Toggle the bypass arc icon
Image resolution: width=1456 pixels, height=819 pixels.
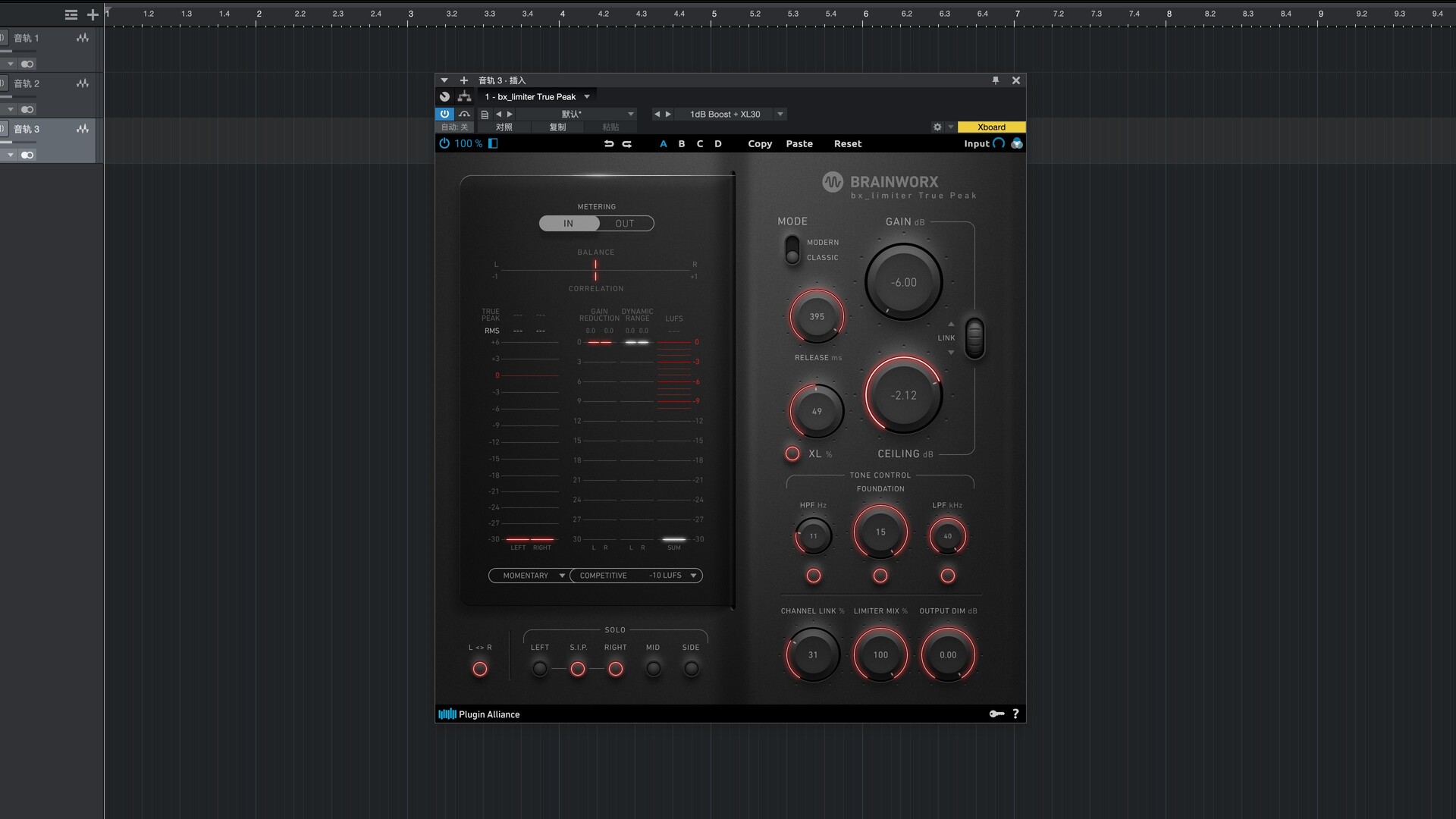coord(464,115)
